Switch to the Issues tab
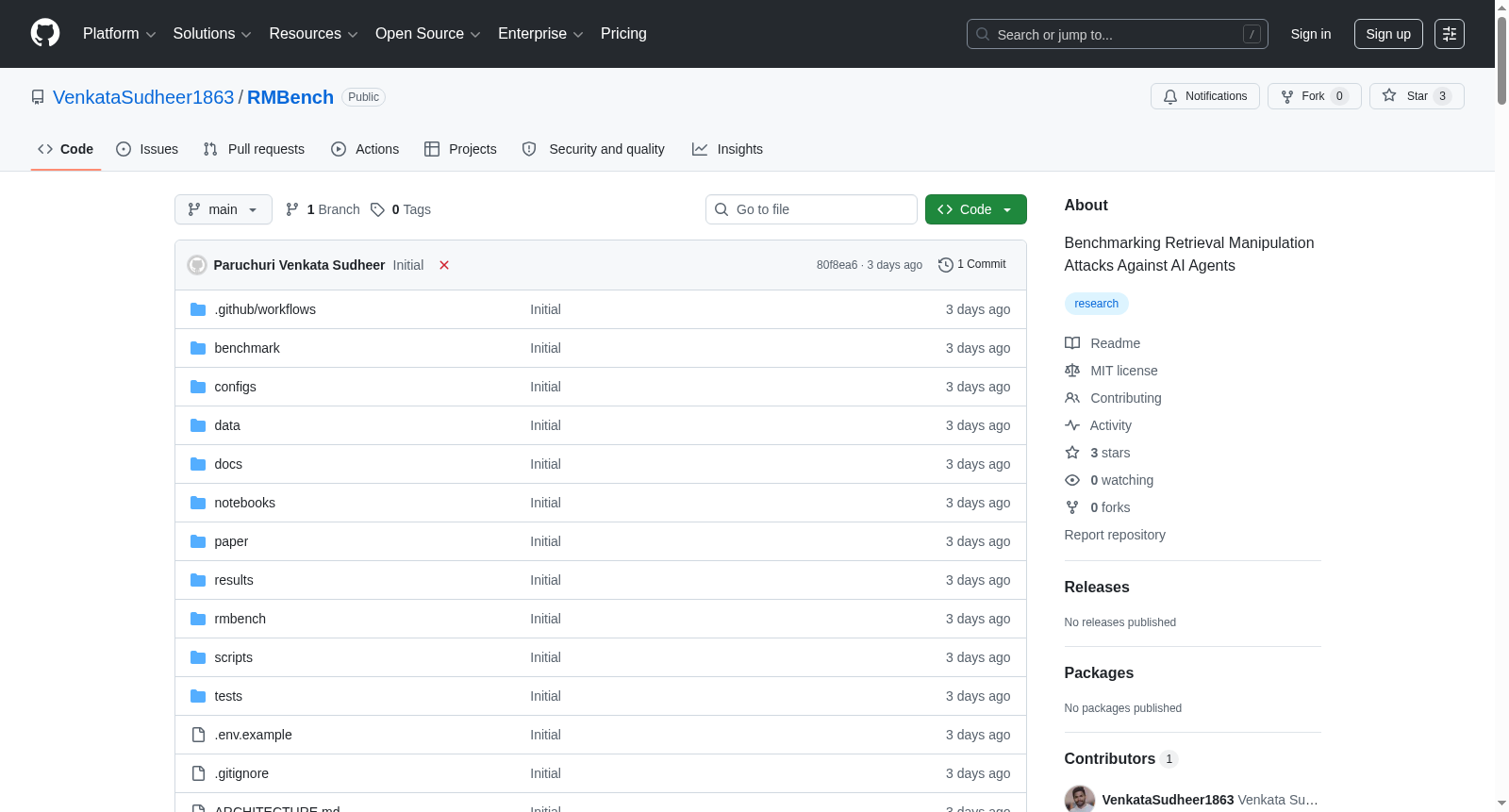Screen dimensions: 1509x812 (x=147, y=149)
